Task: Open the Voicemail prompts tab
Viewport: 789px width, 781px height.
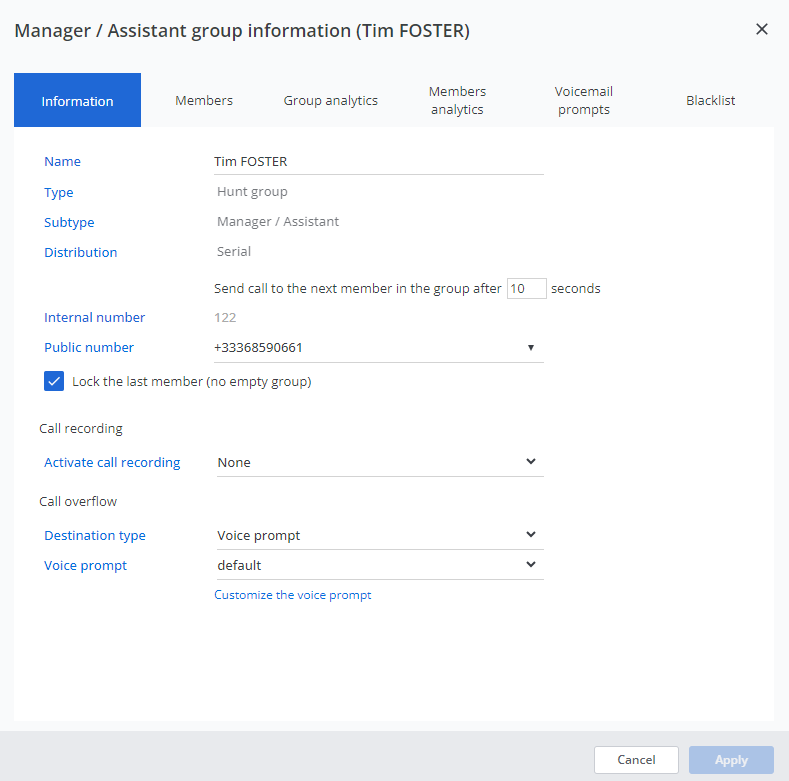Action: (x=584, y=100)
